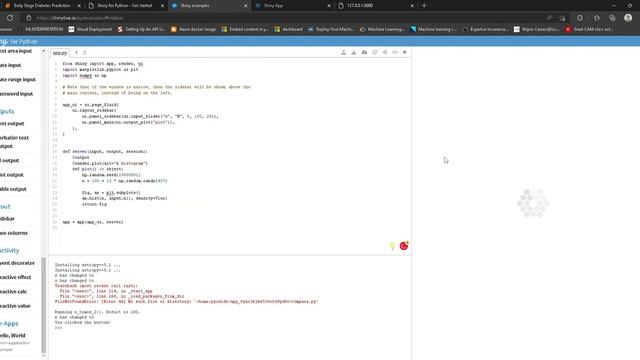Open the Text area input example
The height and width of the screenshot is (360, 640).
(16, 51)
